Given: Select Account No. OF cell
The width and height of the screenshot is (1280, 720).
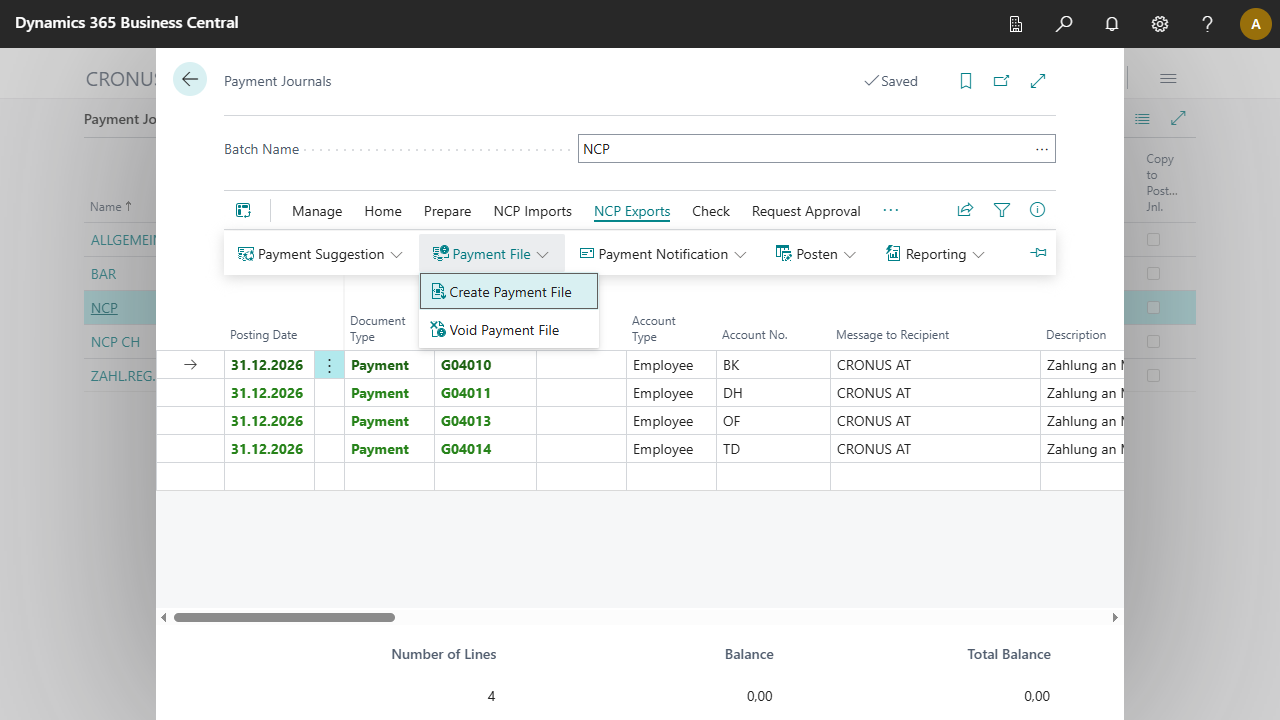Looking at the screenshot, I should click(773, 421).
